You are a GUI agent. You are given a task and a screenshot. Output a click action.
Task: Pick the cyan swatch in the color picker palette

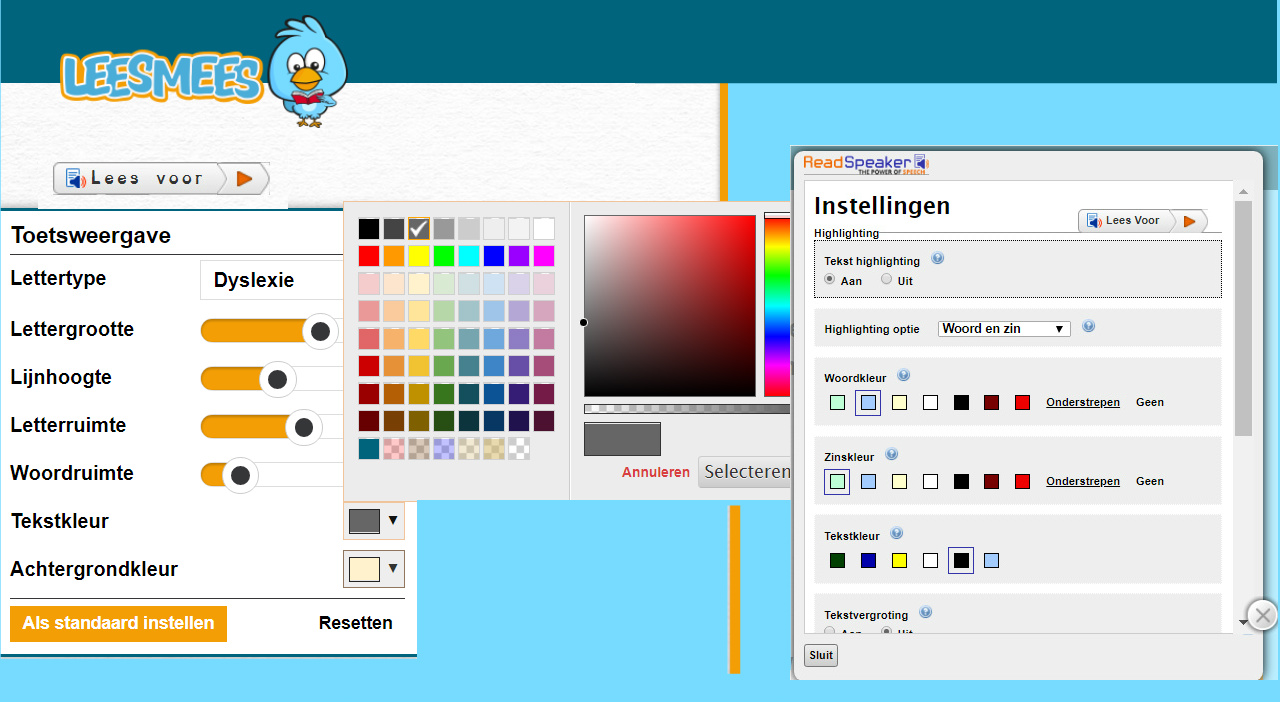tap(469, 256)
